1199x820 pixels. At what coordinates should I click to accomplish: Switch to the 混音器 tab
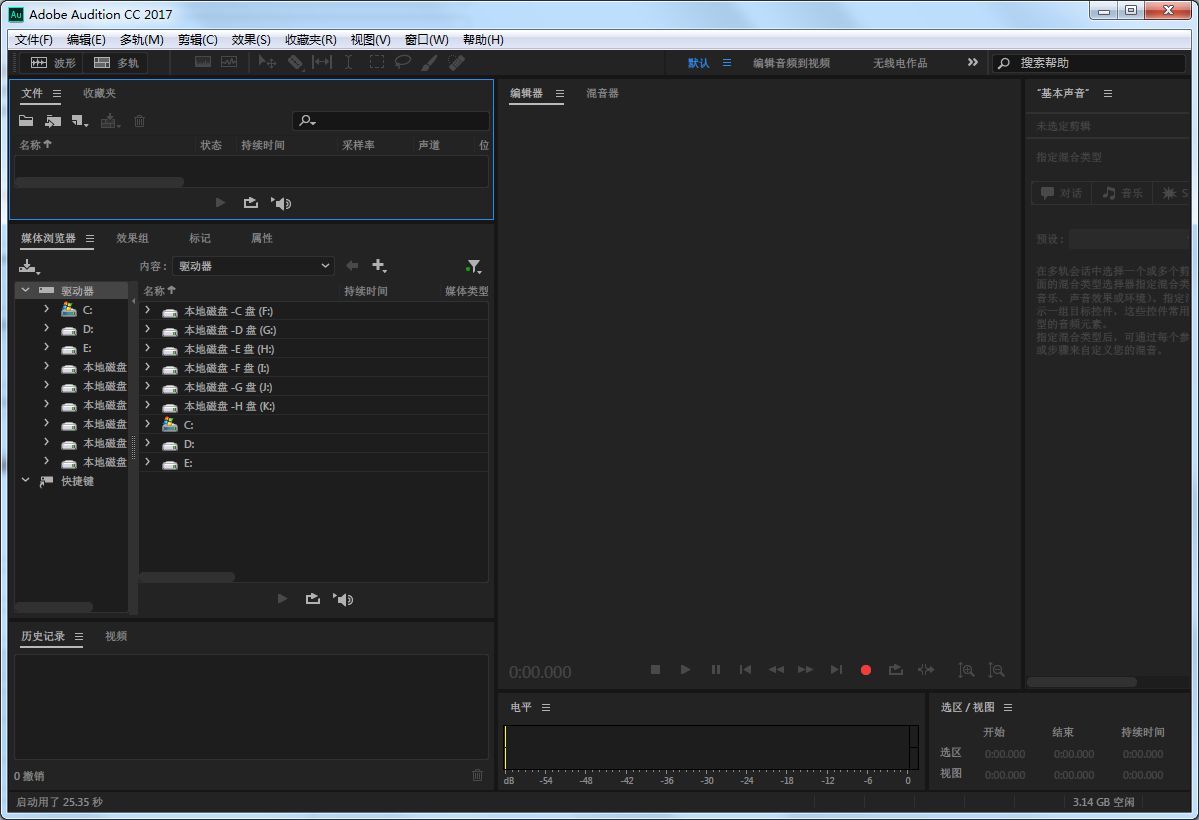coord(602,93)
